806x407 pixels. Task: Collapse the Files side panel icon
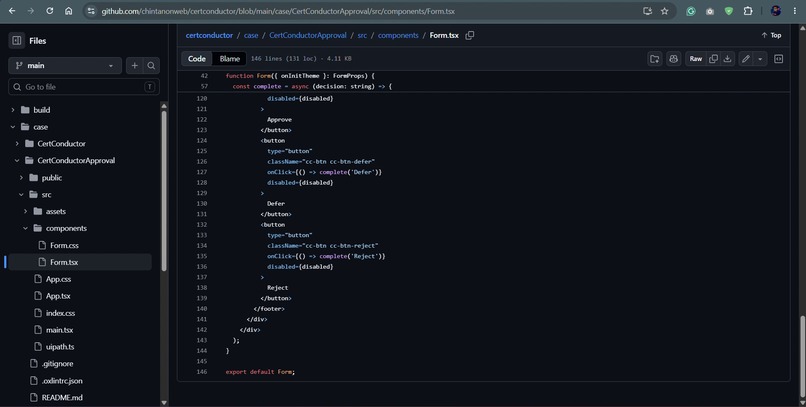[16, 41]
